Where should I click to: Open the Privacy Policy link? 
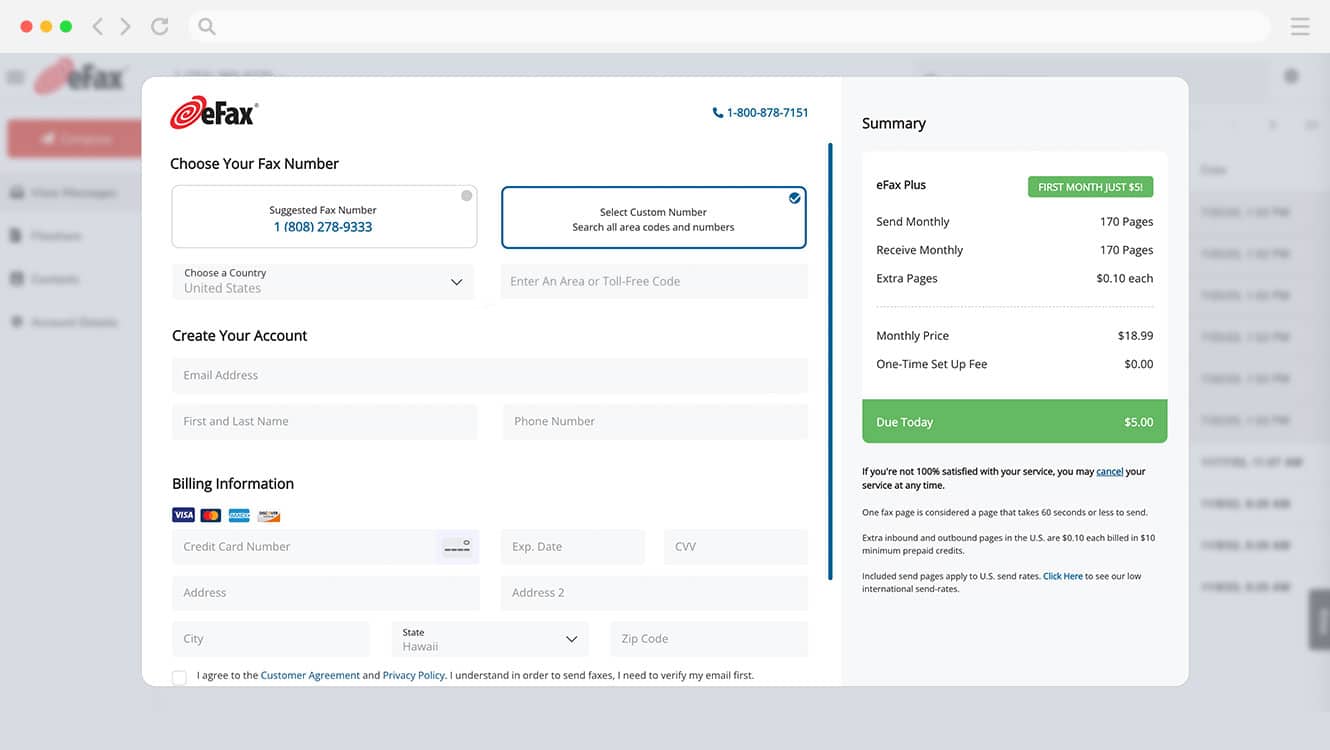pyautogui.click(x=413, y=676)
